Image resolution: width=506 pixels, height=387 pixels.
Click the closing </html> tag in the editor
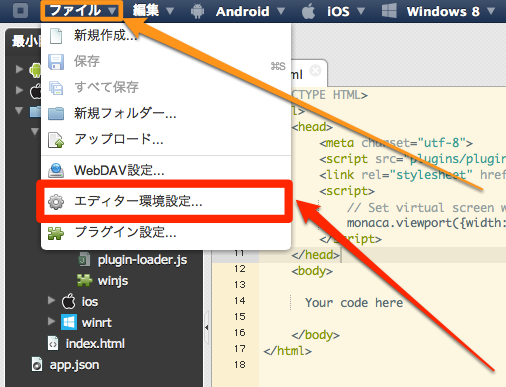[287, 351]
